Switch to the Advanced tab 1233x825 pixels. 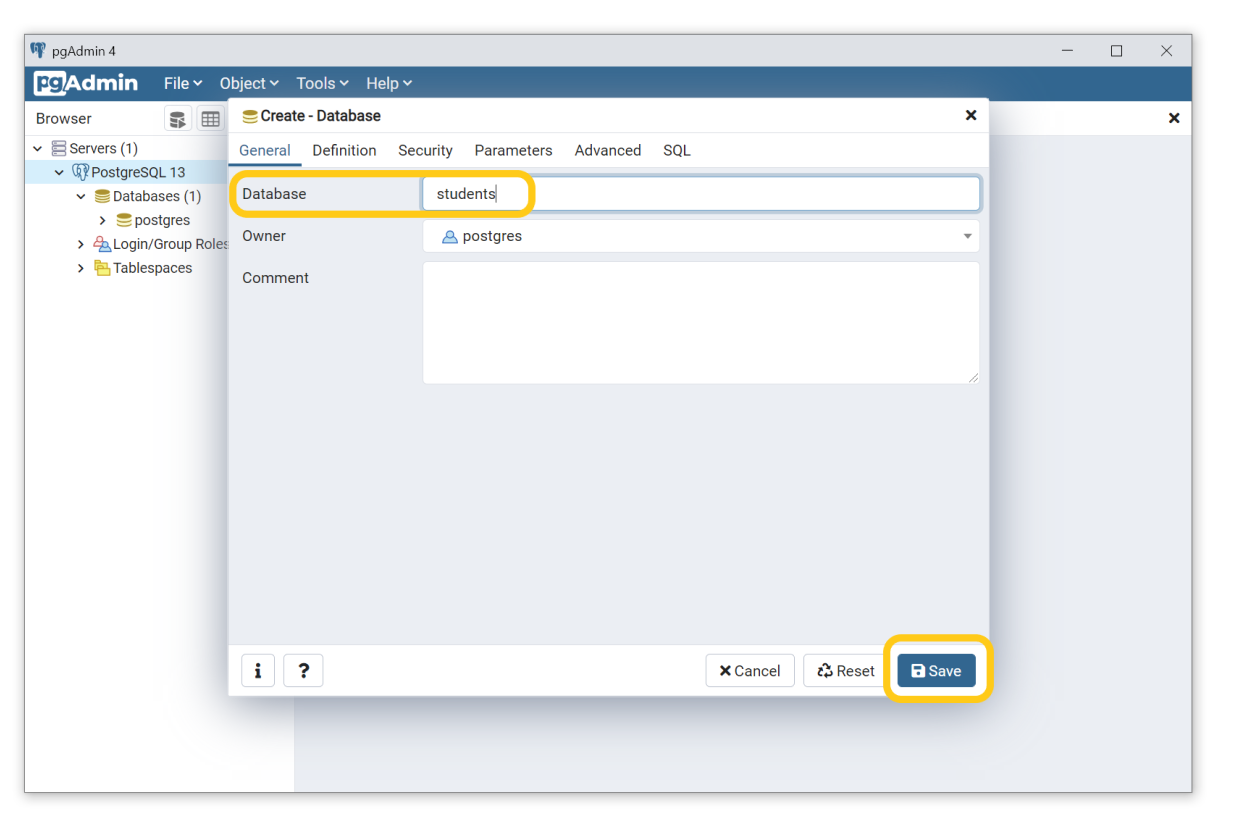608,150
